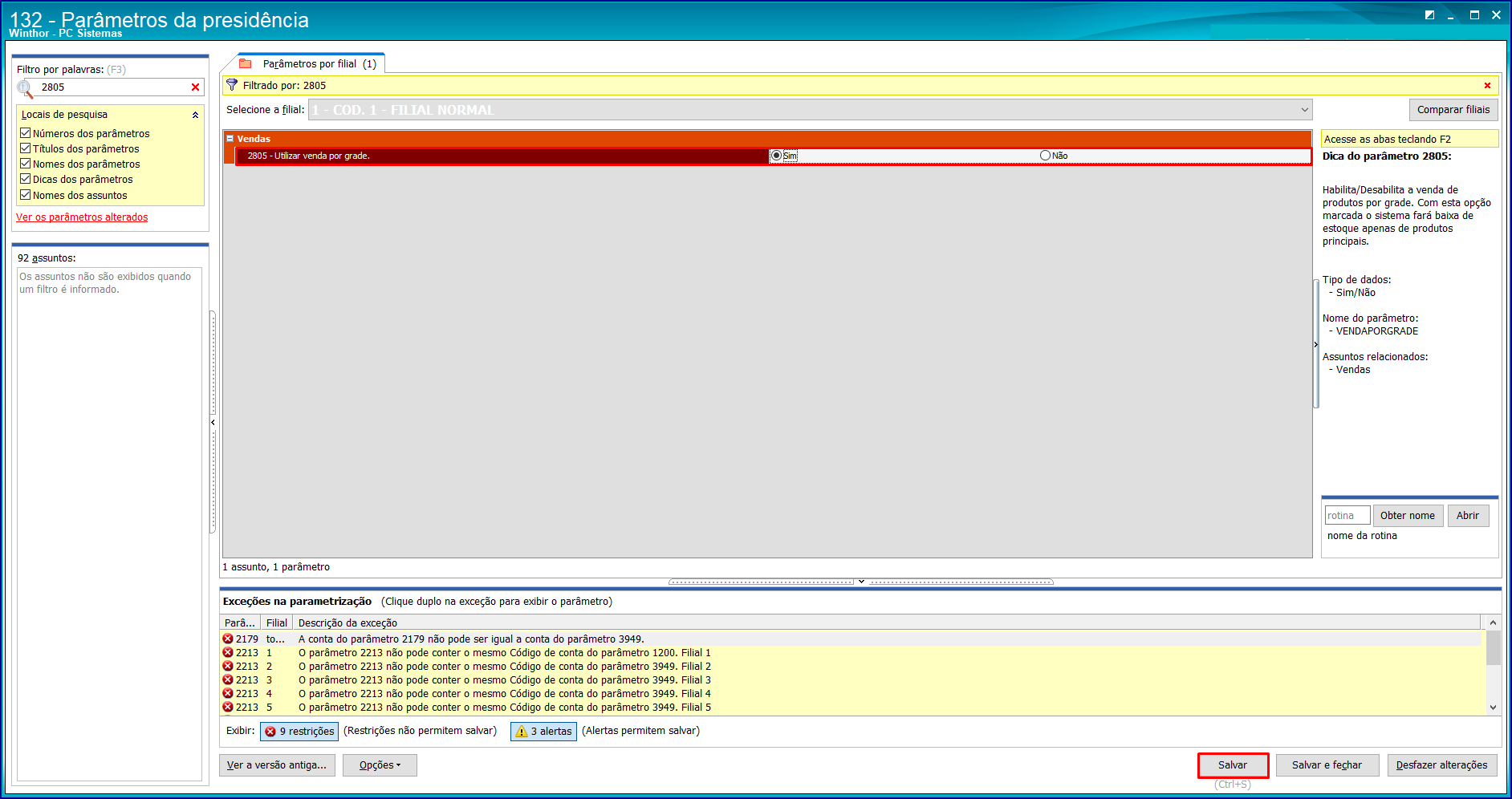Collapse the tip panel using right splitter arrow
Image resolution: width=1512 pixels, height=799 pixels.
1316,344
